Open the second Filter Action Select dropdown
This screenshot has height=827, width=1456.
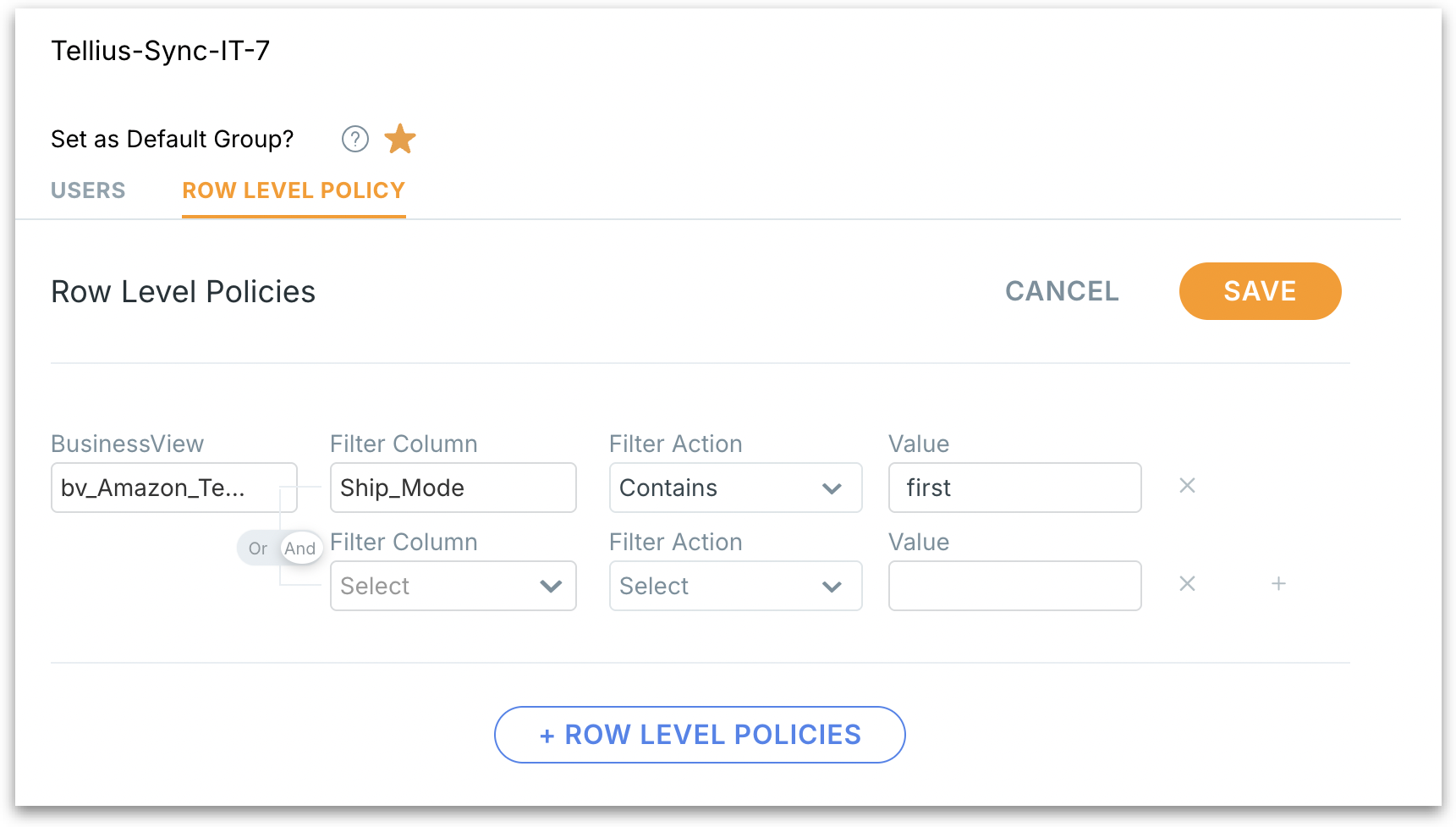735,586
